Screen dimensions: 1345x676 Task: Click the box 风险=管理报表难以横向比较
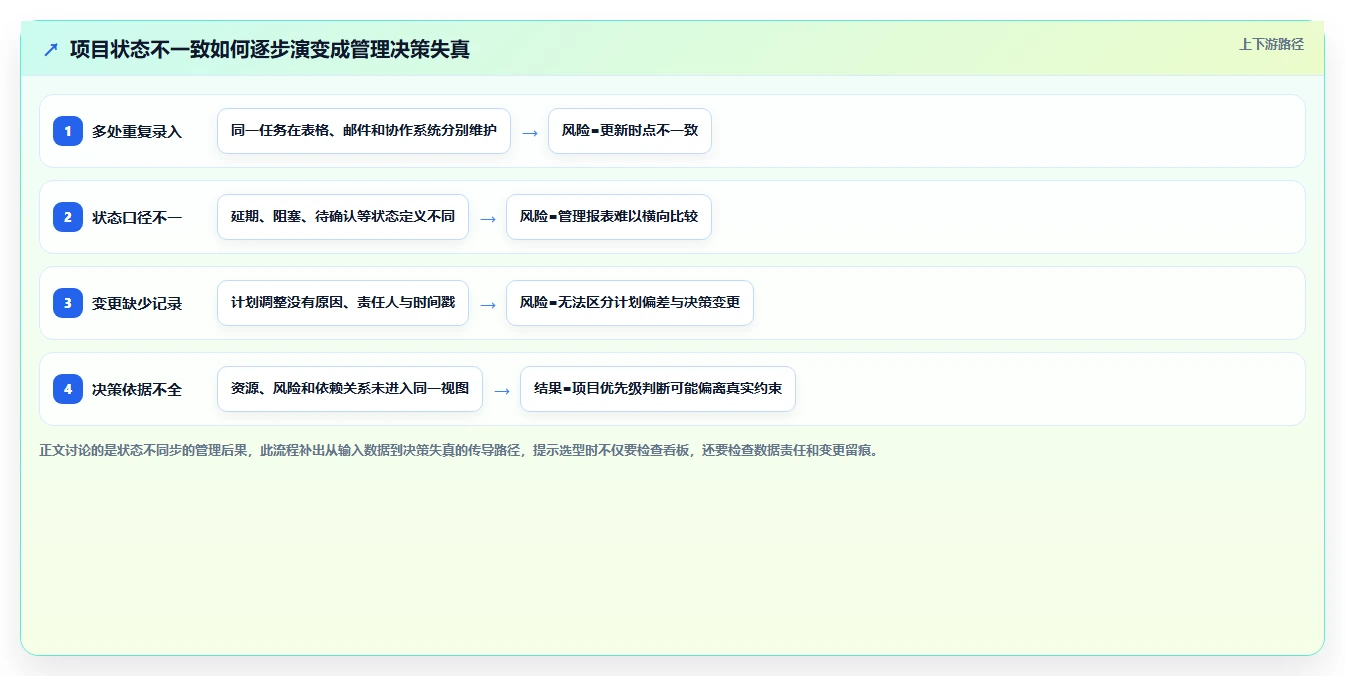click(x=609, y=217)
